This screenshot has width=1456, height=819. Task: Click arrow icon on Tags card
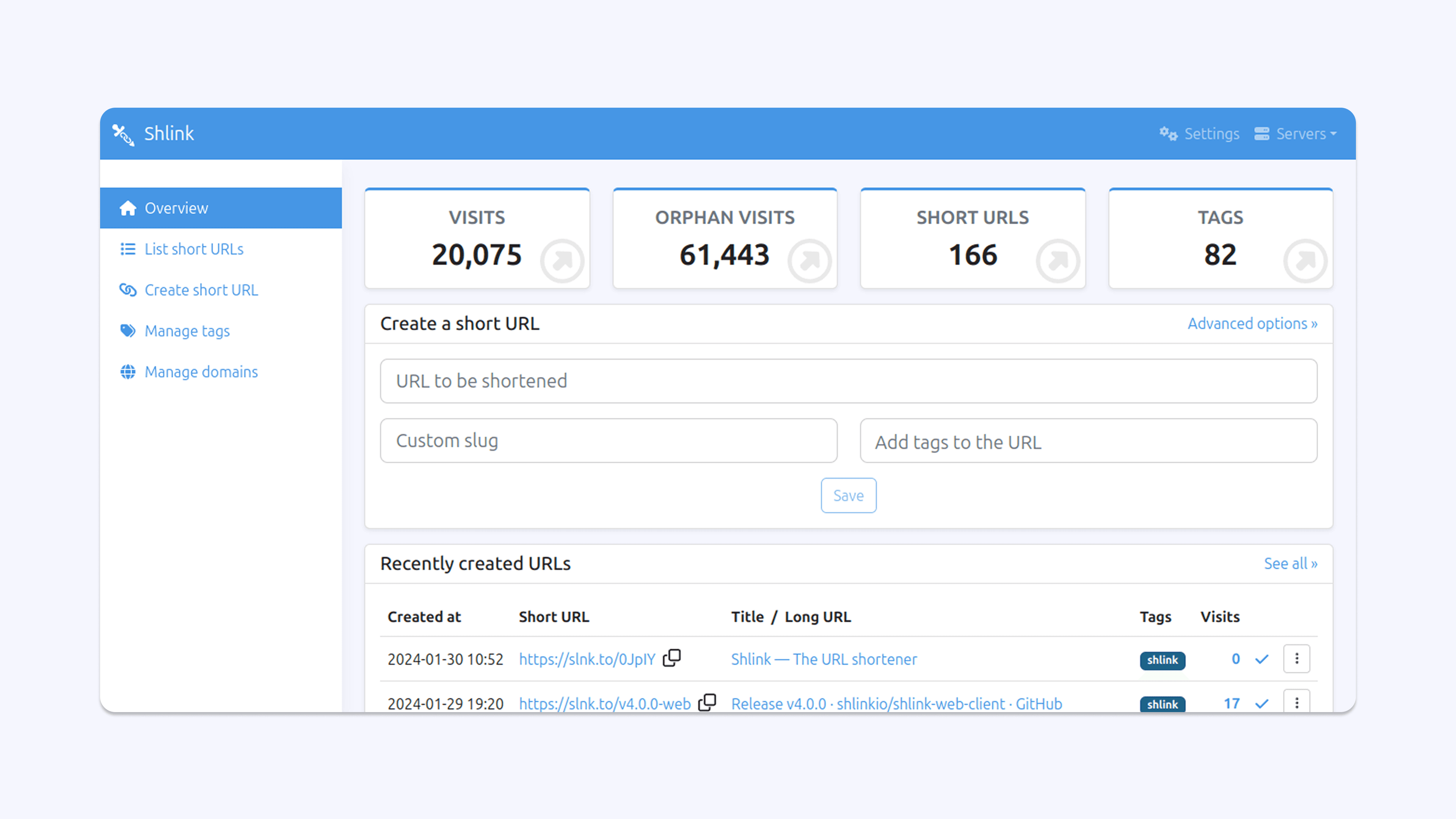(x=1305, y=261)
